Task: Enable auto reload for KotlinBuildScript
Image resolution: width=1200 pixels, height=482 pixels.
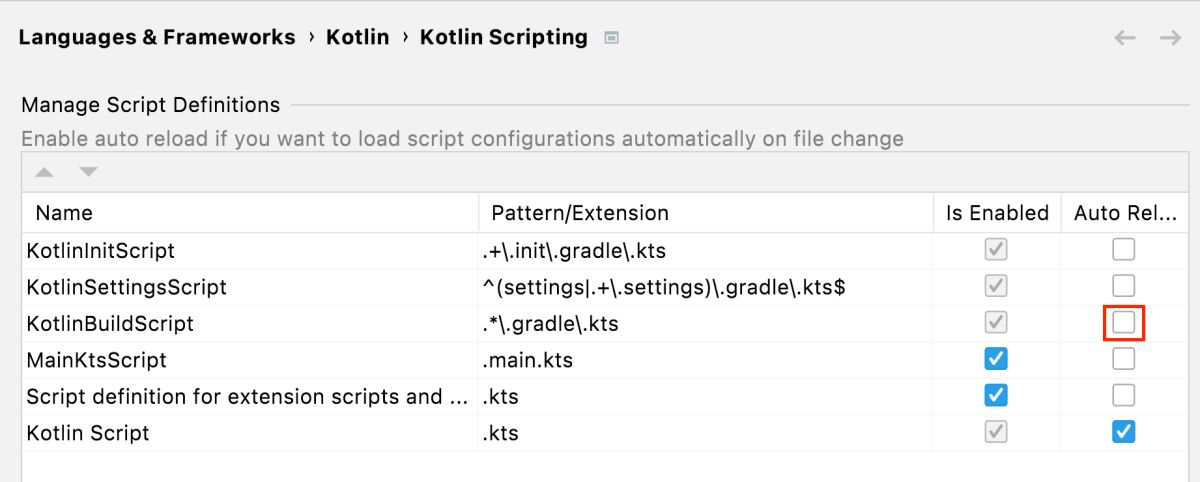Action: 1124,323
